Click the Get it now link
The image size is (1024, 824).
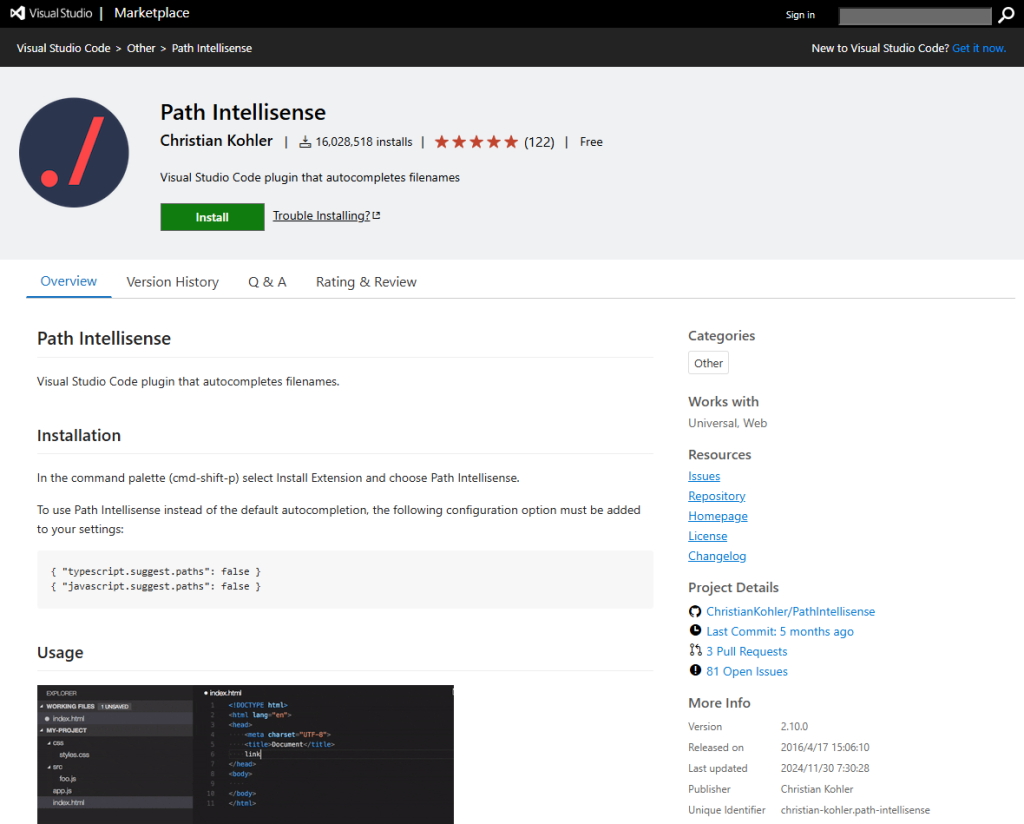coord(979,48)
